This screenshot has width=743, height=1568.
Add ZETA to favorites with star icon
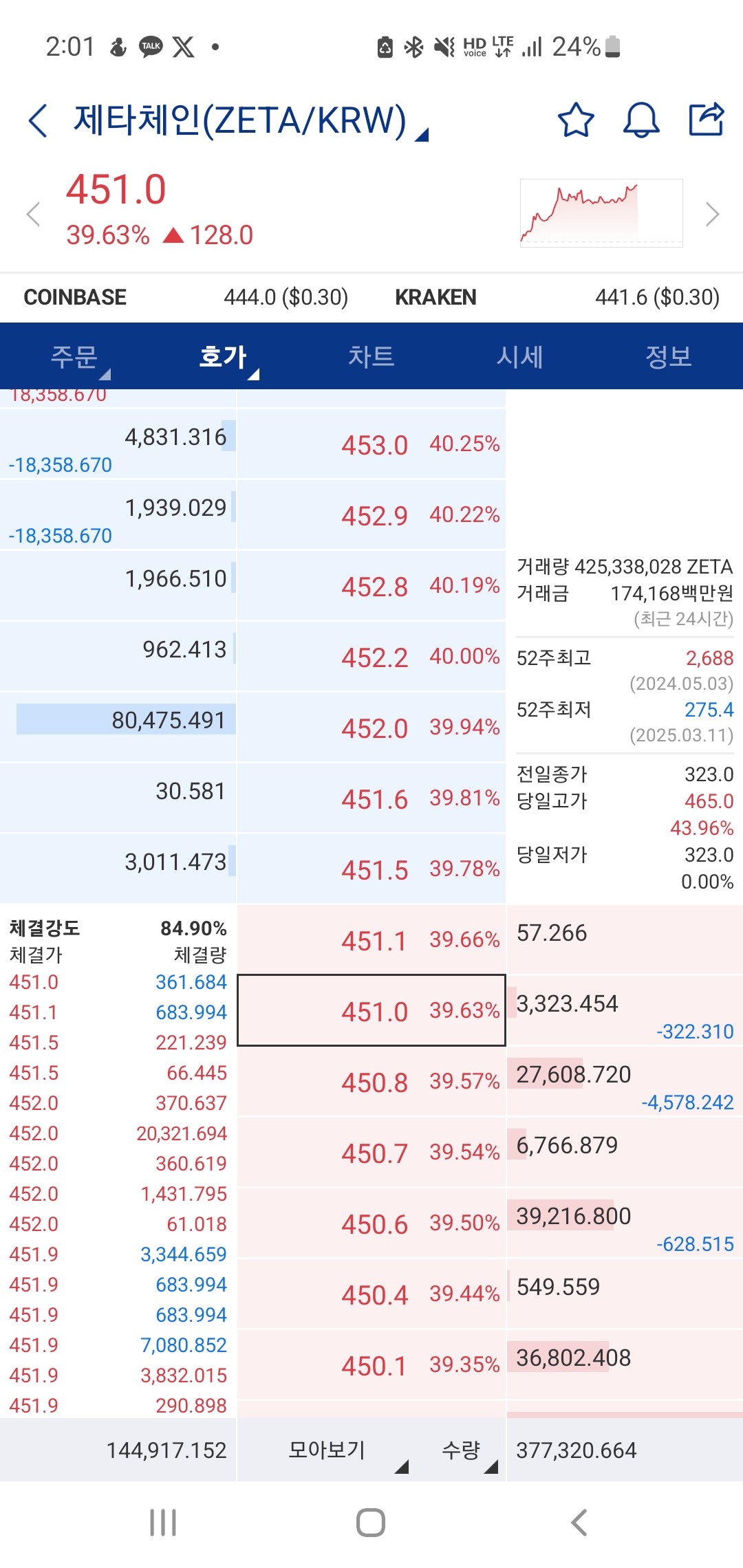coord(575,120)
